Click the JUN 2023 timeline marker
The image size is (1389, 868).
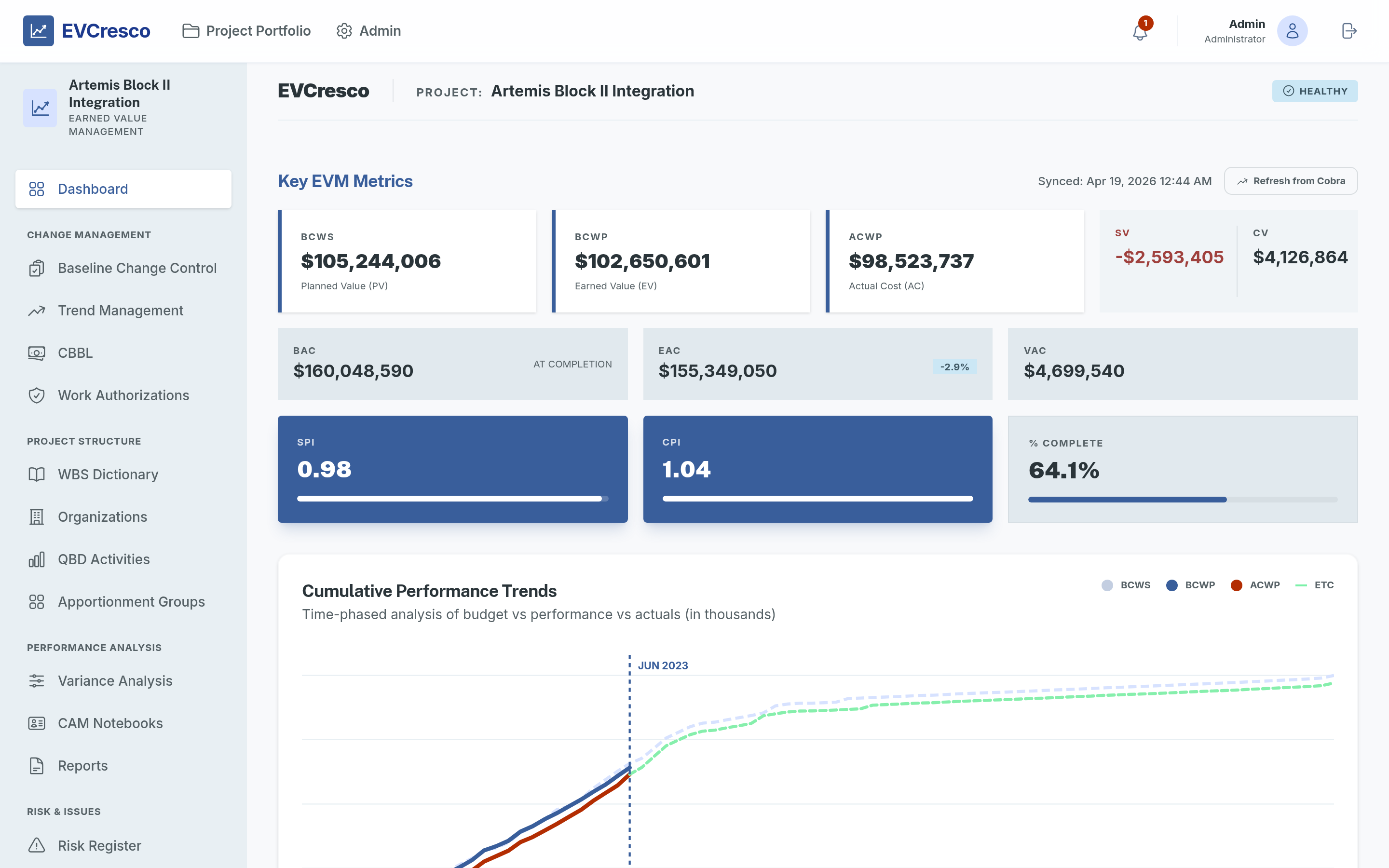662,665
